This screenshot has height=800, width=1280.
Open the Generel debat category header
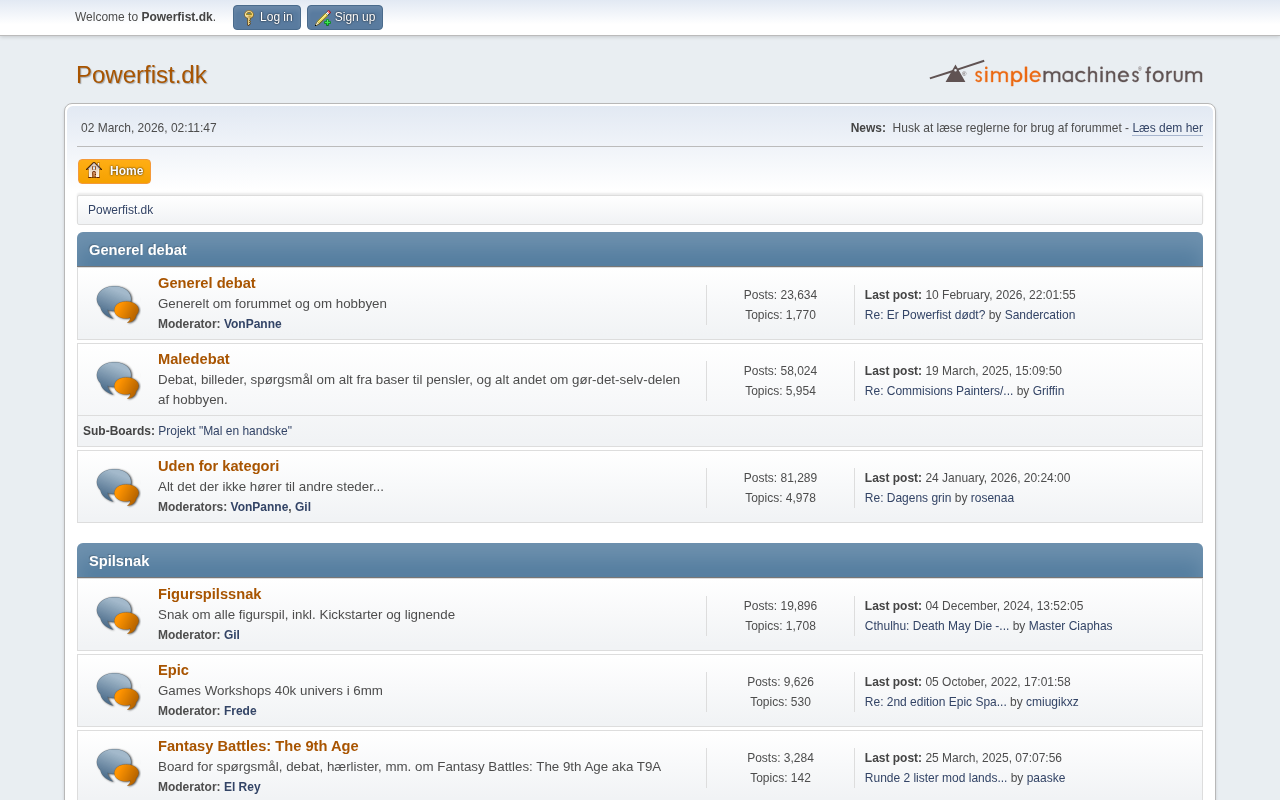coord(138,250)
